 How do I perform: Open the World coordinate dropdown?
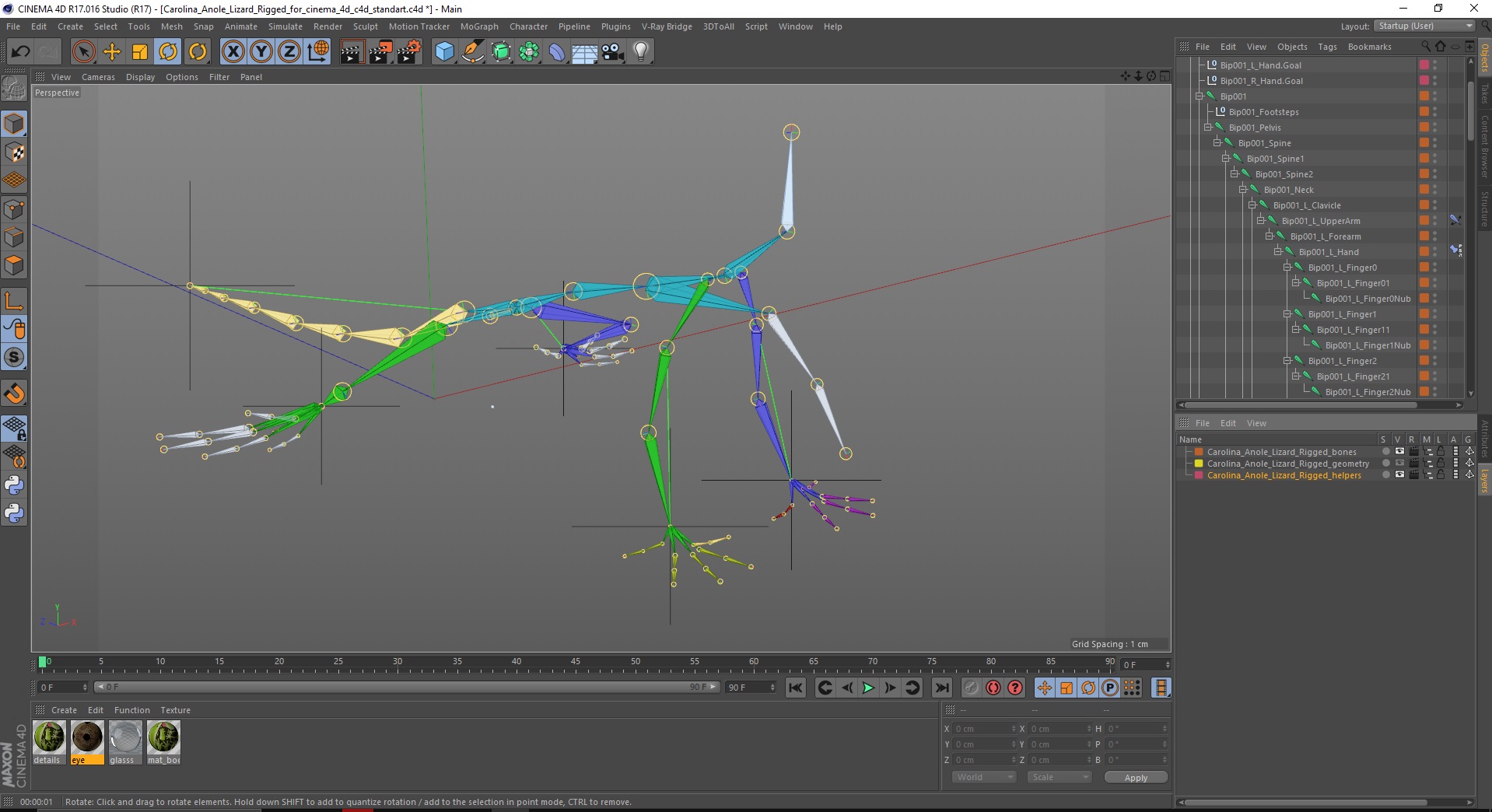[x=984, y=777]
